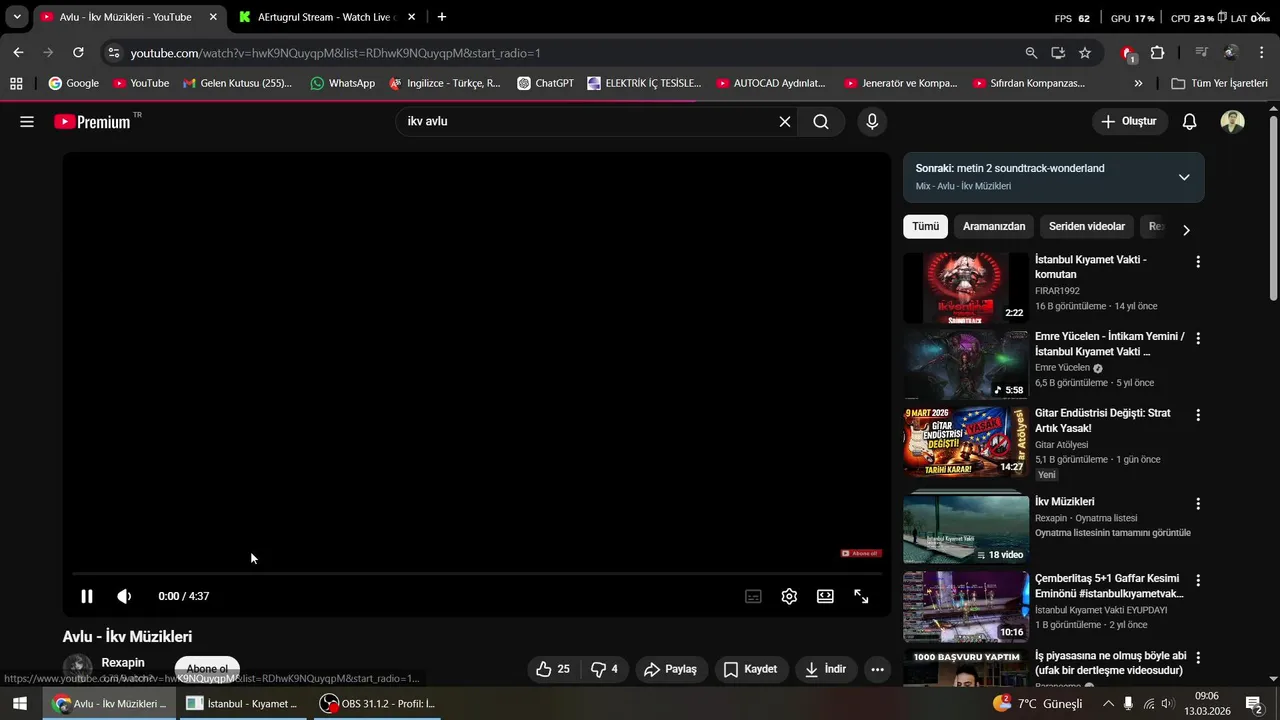Seek on the video progress bar

click(476, 574)
